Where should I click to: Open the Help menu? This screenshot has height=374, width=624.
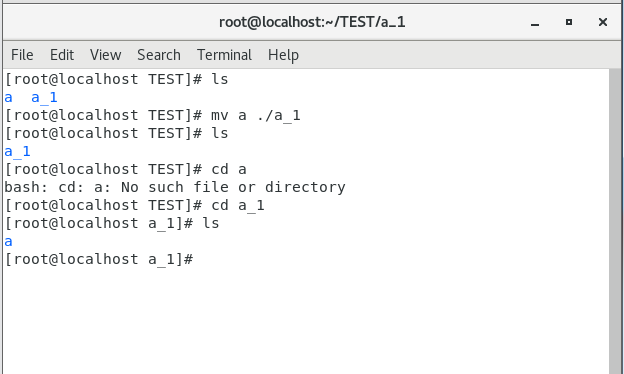click(x=283, y=55)
